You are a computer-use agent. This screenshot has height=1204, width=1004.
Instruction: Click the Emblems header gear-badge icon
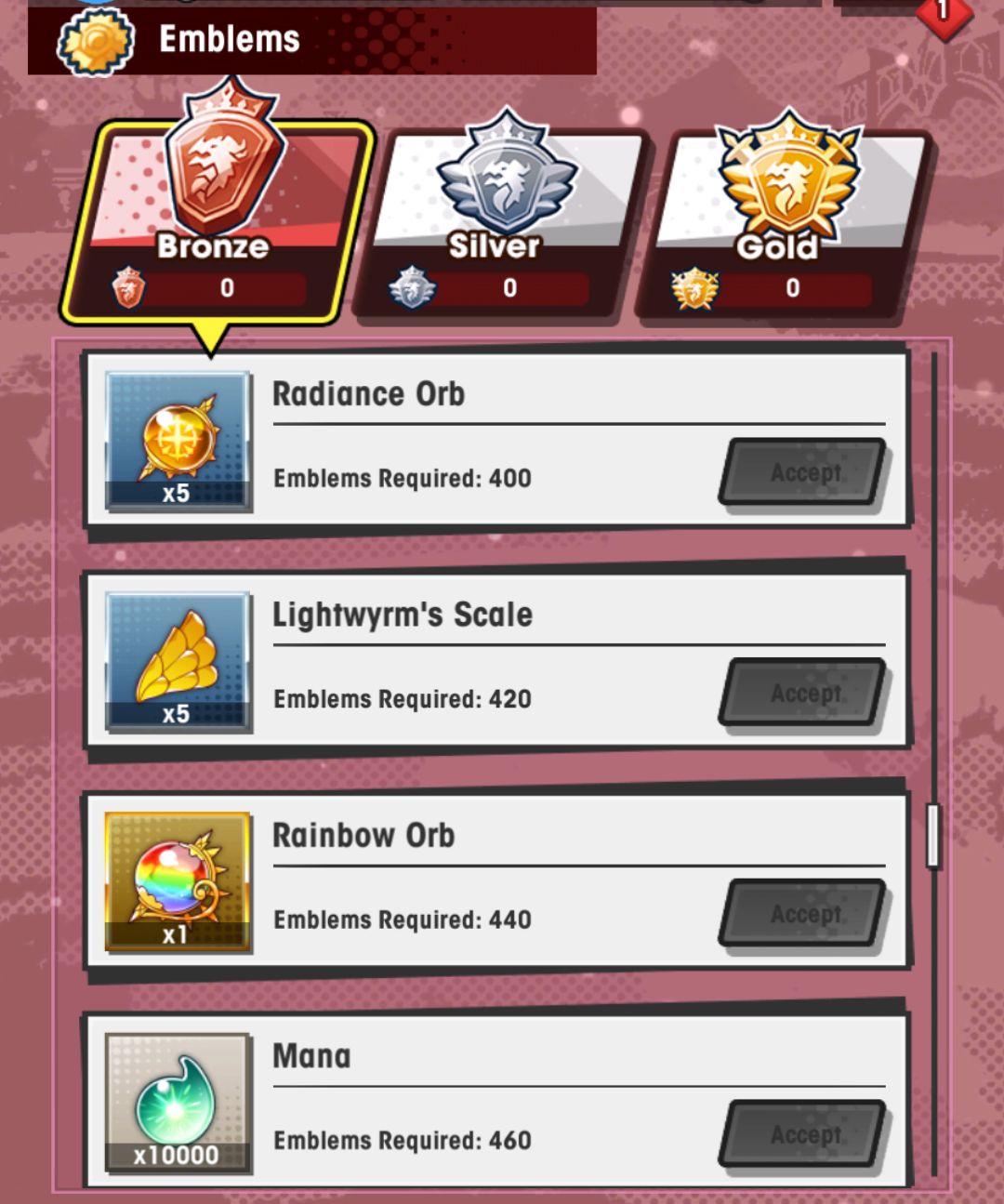[x=96, y=41]
